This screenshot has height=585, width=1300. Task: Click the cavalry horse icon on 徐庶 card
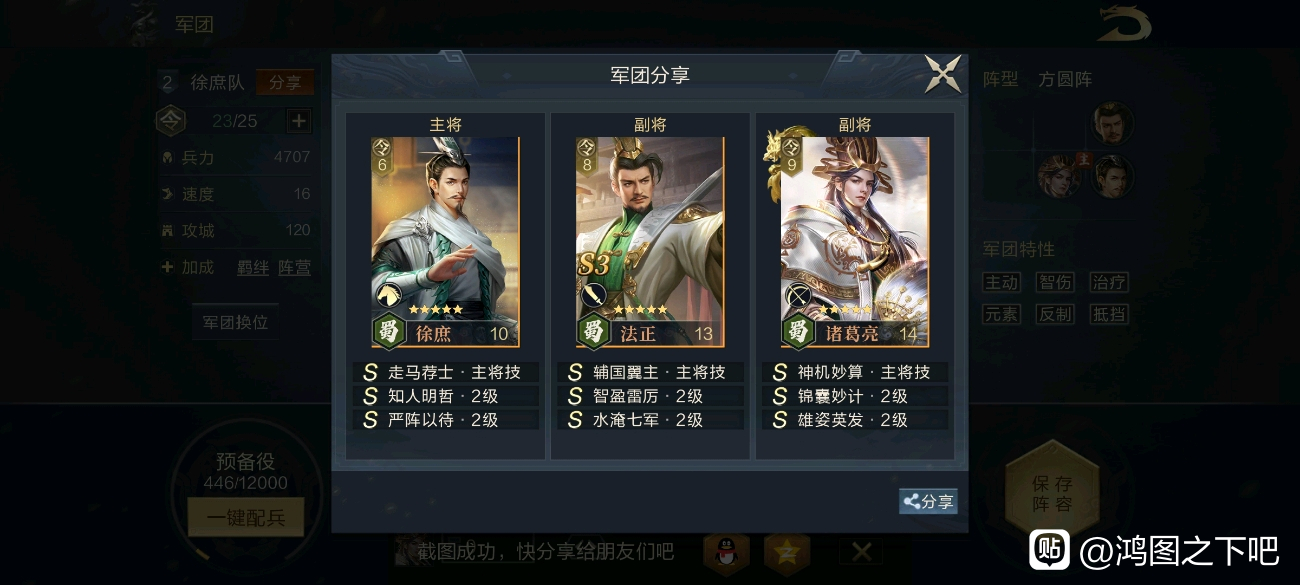pos(388,295)
